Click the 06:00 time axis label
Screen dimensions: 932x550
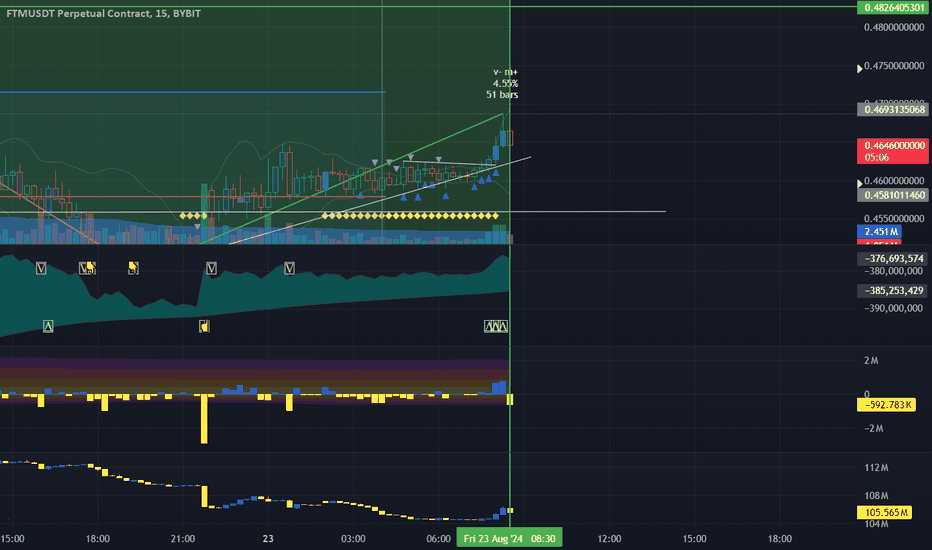pos(439,539)
